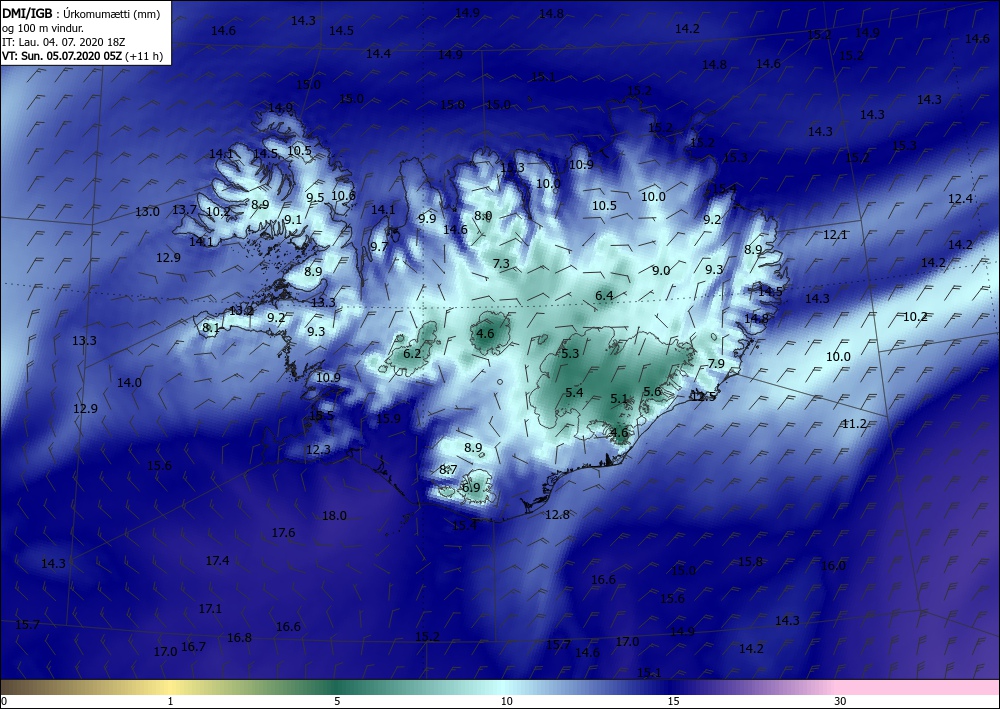Image resolution: width=1000 pixels, height=709 pixels.
Task: Click the 17.4 value over the ocean
Action: [x=217, y=560]
